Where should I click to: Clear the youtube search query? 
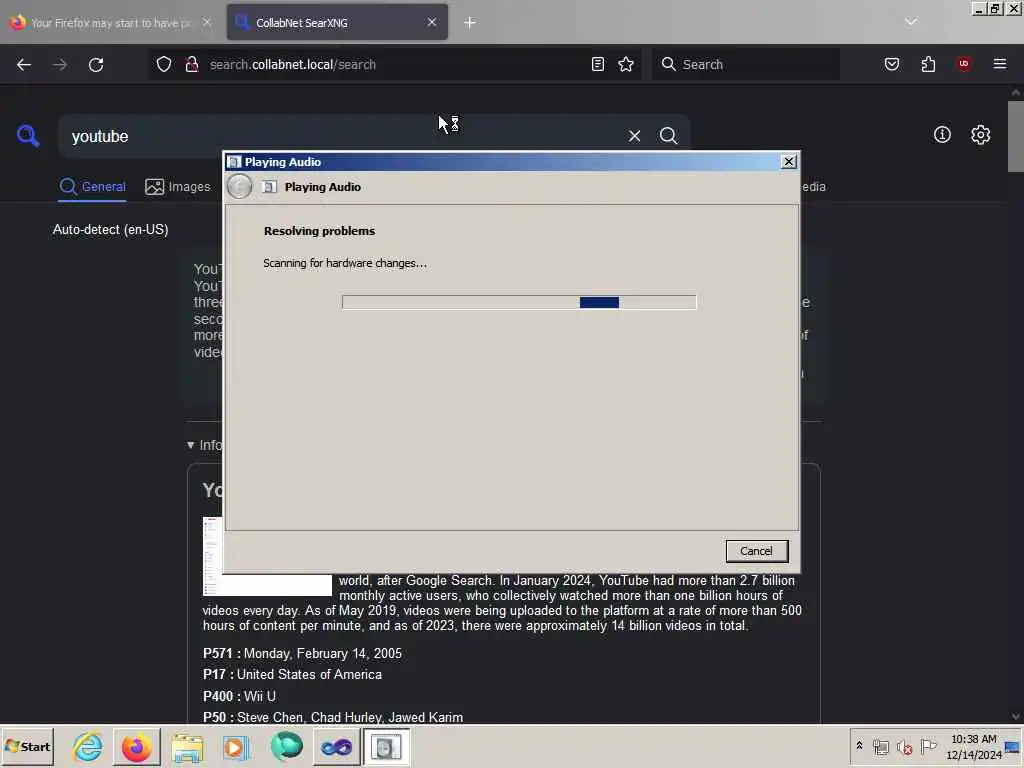click(x=634, y=136)
